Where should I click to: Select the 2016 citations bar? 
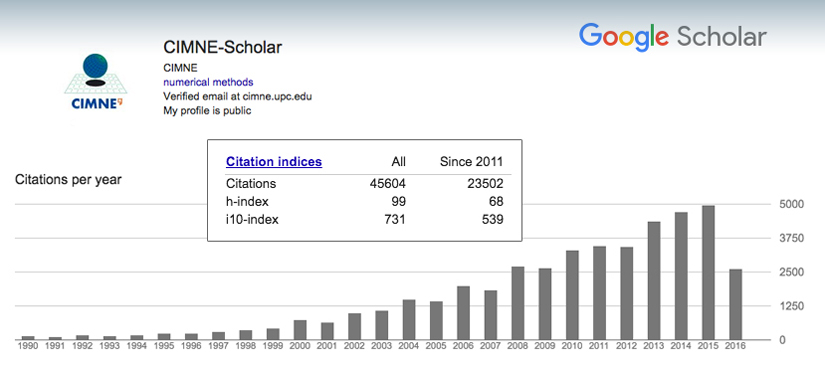[x=736, y=304]
